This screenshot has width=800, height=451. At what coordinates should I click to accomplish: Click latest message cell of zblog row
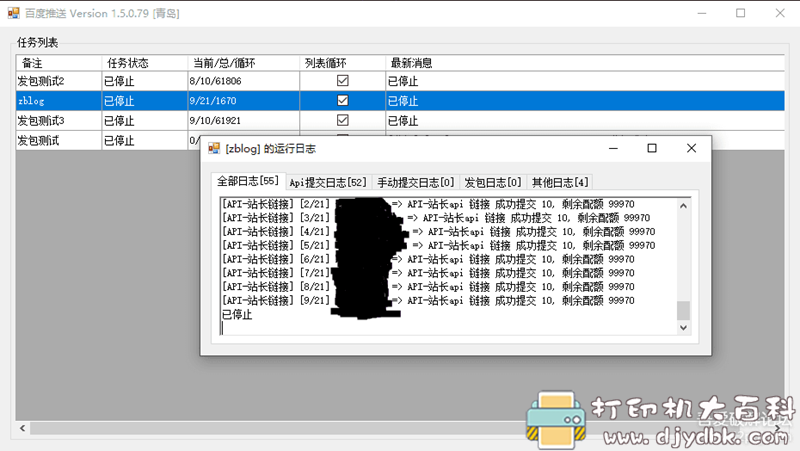tap(585, 101)
